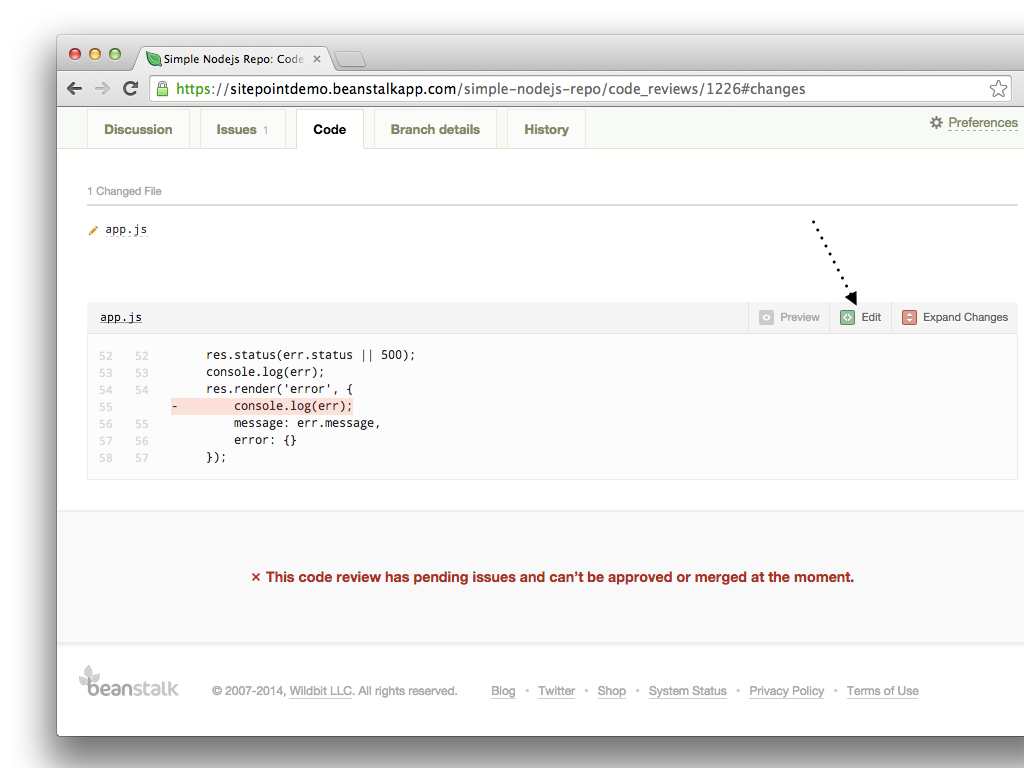The height and width of the screenshot is (768, 1024).
Task: Go back with the browser back arrow
Action: (x=75, y=89)
